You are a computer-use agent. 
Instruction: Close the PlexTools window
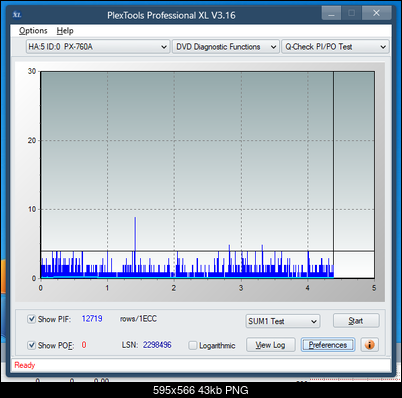click(376, 13)
